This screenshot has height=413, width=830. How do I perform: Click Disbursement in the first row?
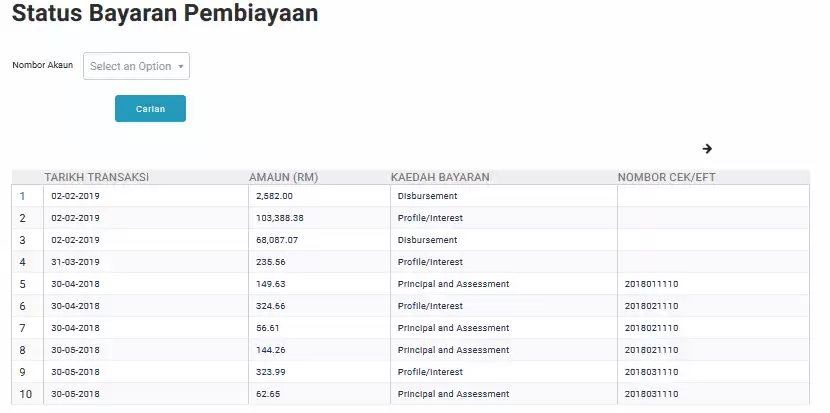point(427,196)
